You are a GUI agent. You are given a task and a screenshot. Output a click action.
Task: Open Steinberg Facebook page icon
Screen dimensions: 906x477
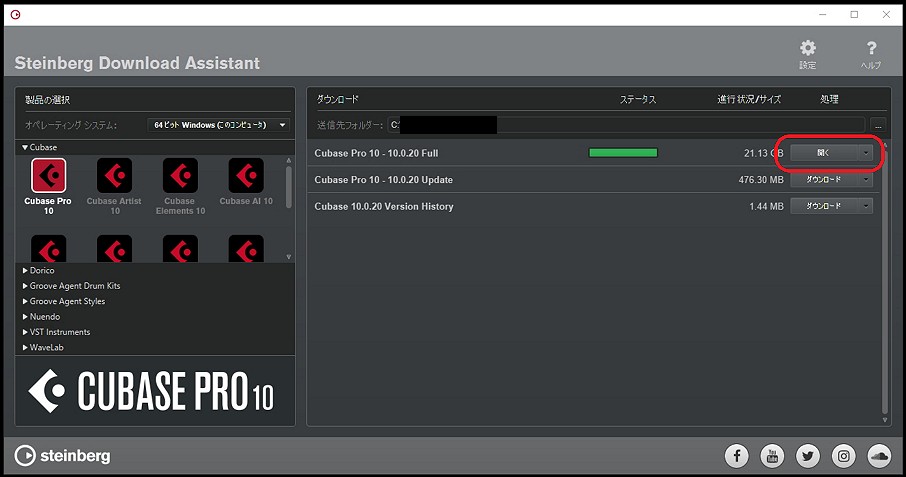tap(737, 456)
